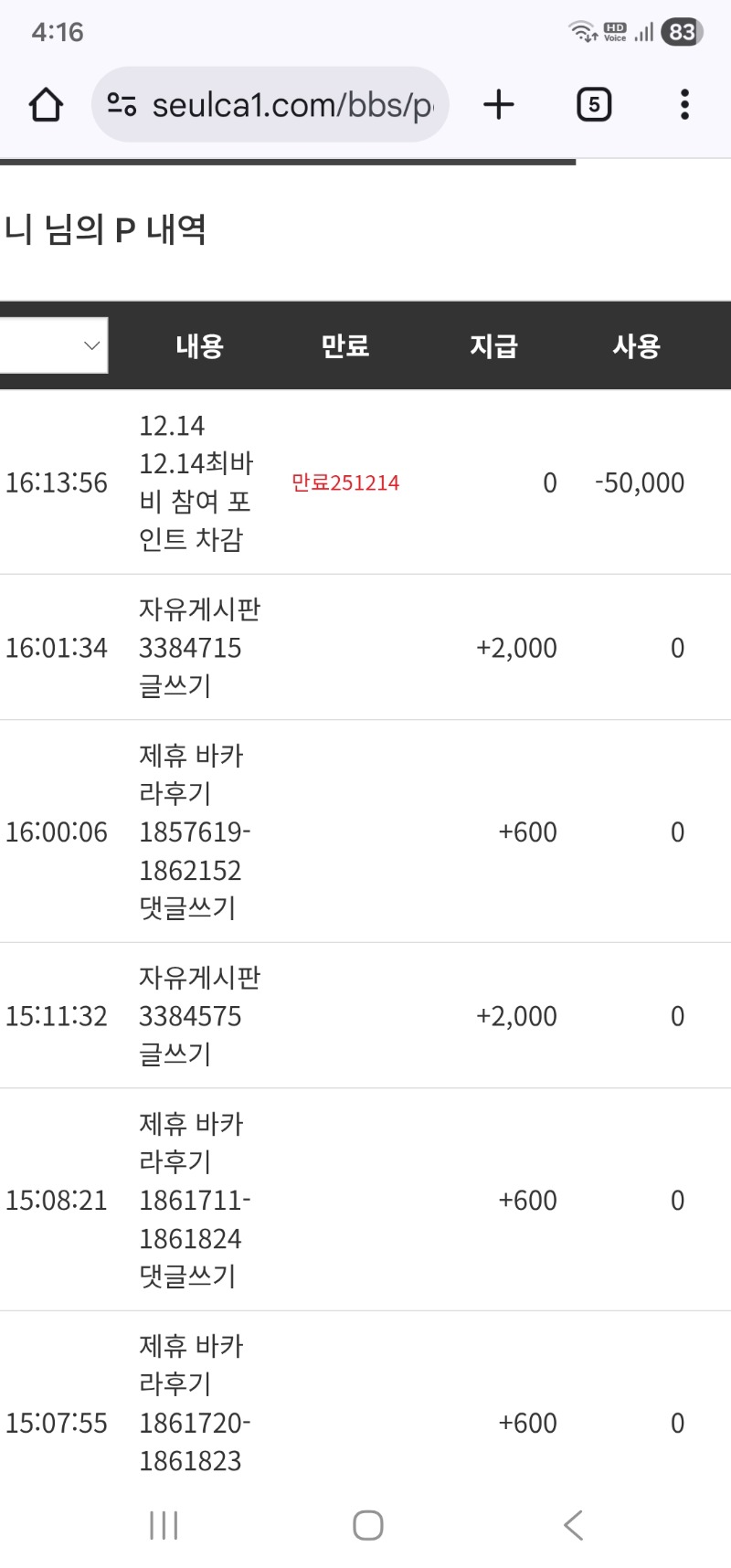Open the 만료251214 expiry link
731x1568 pixels.
point(344,482)
